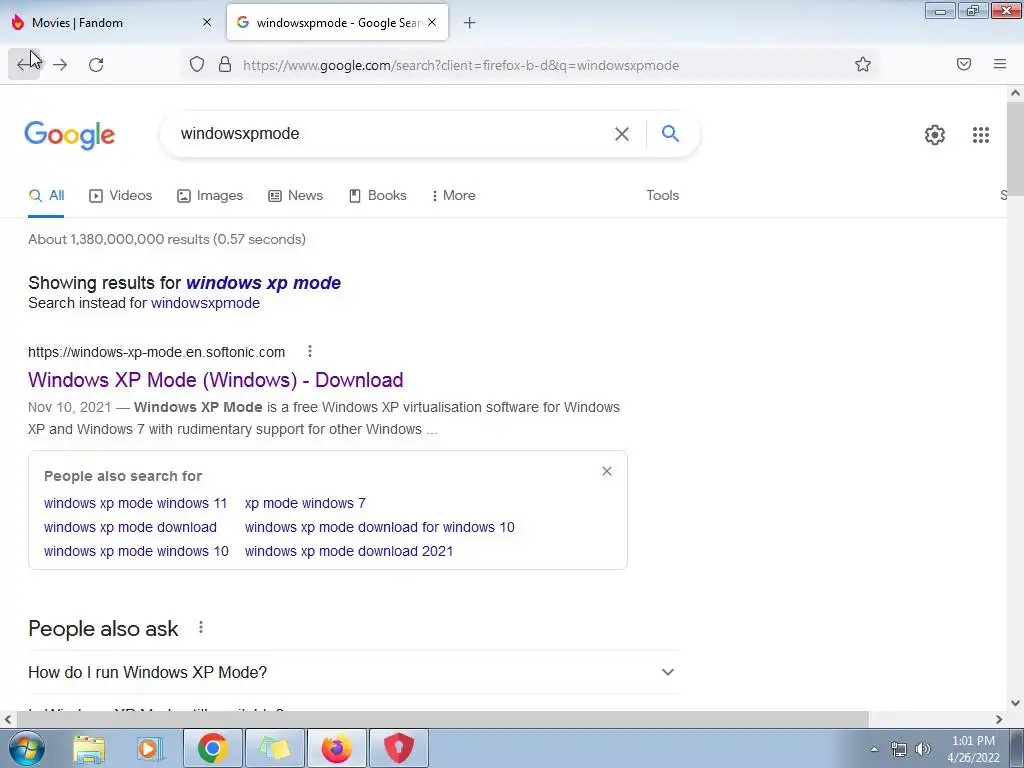Open the red shield app in taskbar
This screenshot has height=768, width=1024.
tap(398, 748)
